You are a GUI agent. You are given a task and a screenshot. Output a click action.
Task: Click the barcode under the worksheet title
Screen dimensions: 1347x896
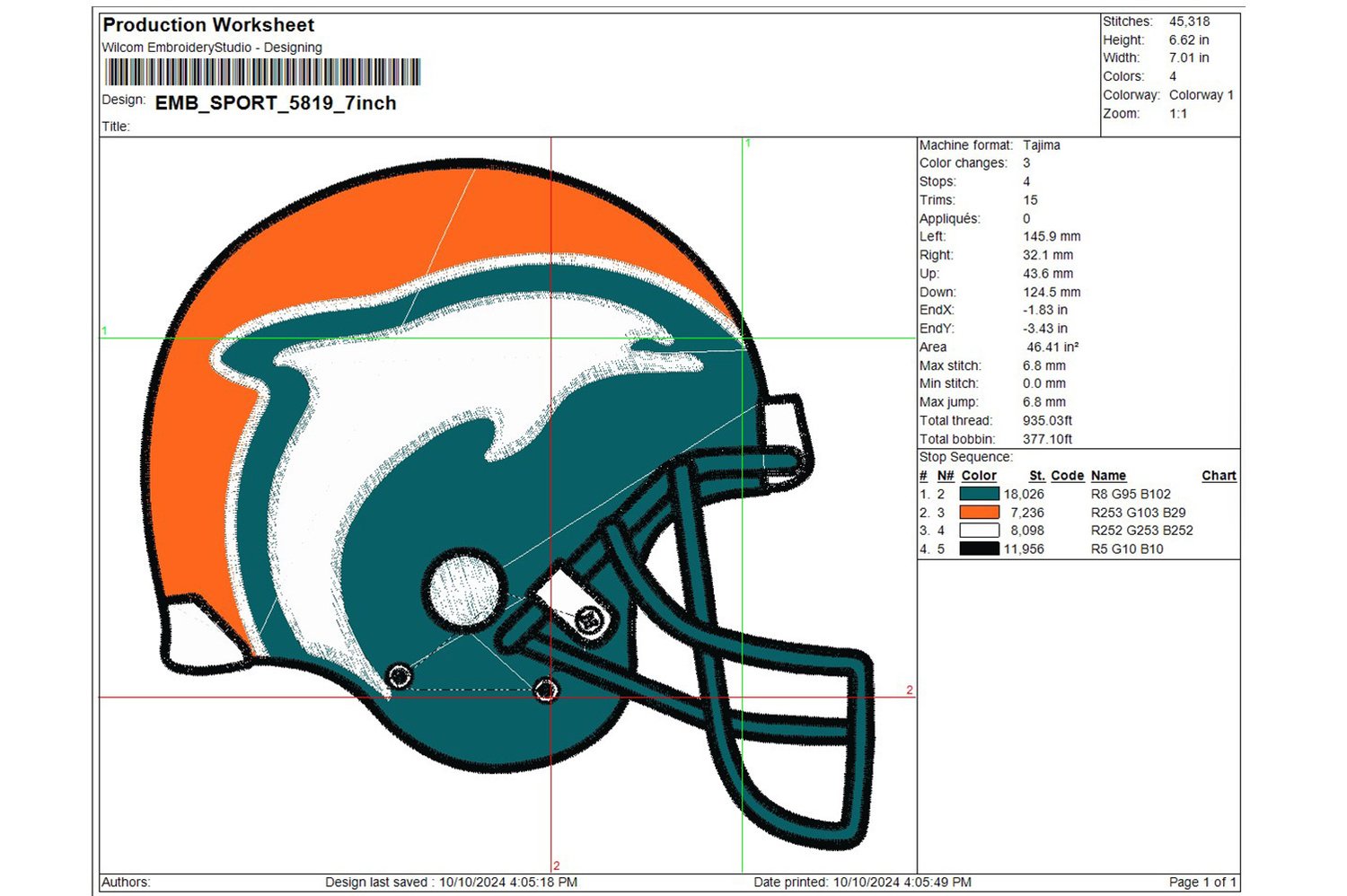pos(262,73)
